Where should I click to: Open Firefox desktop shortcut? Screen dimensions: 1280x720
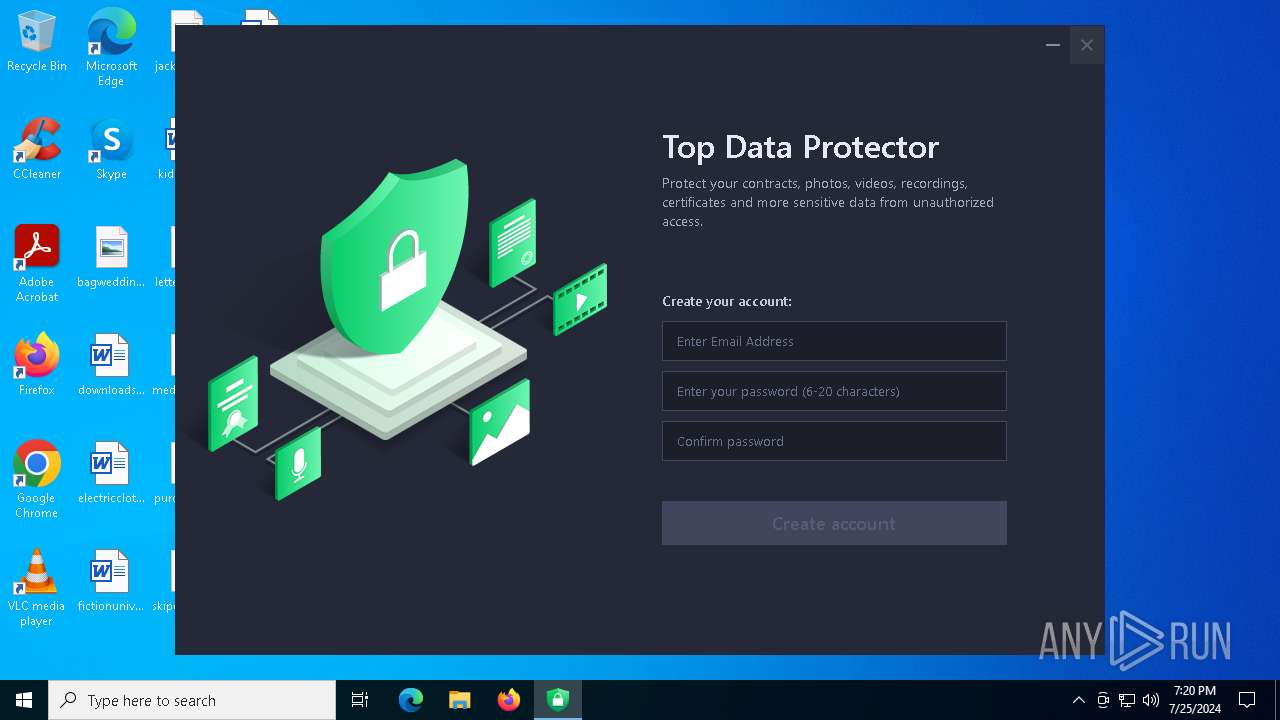coord(37,366)
